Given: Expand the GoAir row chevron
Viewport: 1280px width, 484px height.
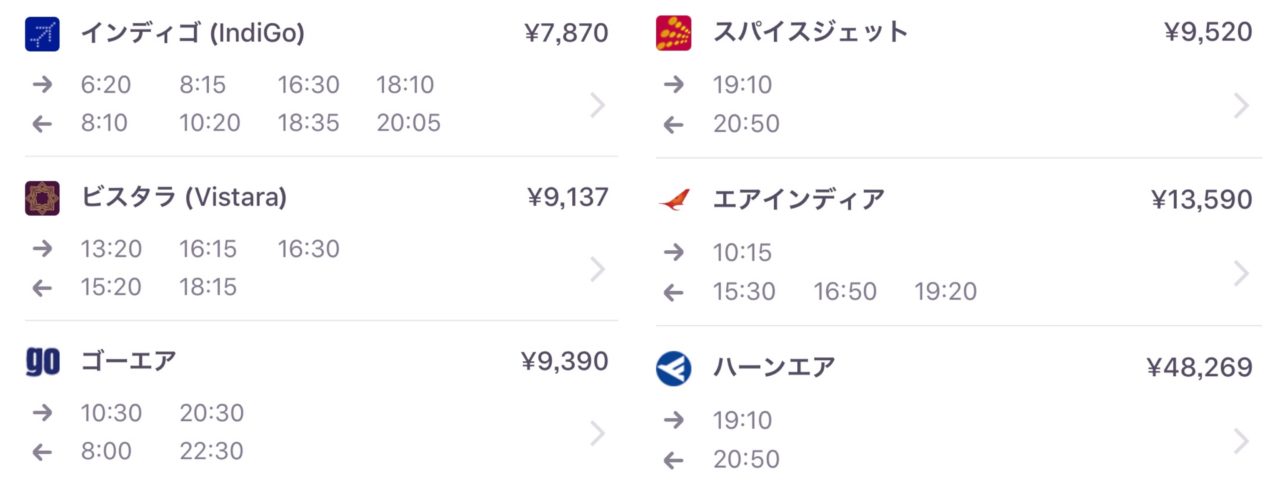Looking at the screenshot, I should [597, 433].
